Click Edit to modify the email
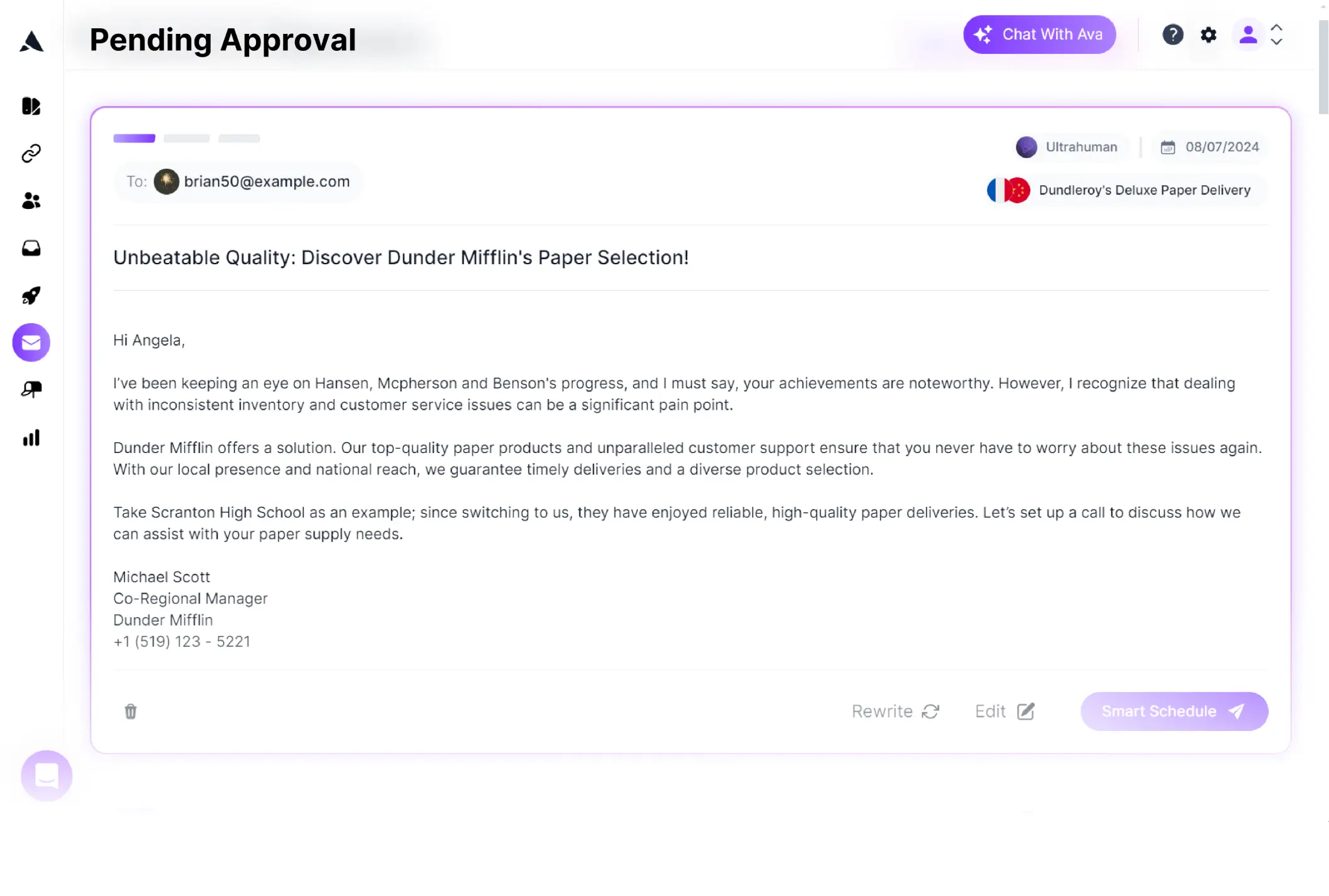The image size is (1329, 896). [1005, 712]
